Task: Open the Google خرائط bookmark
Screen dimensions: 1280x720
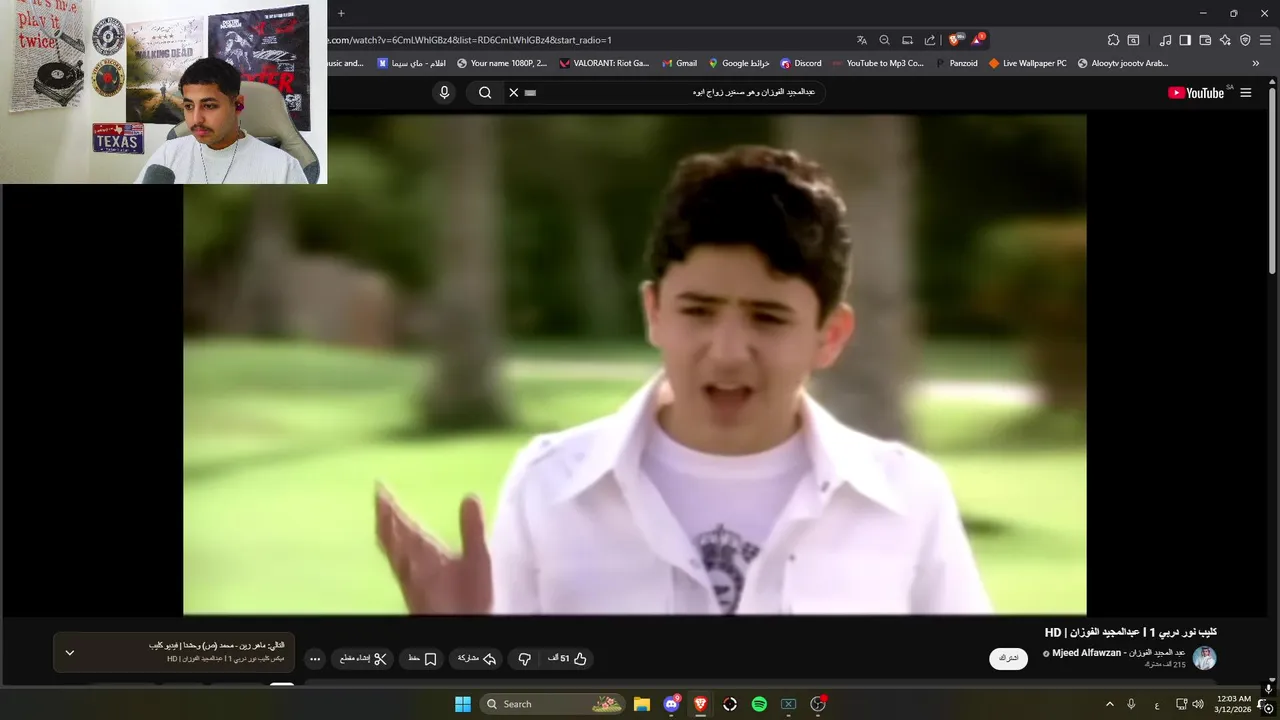Action: click(x=739, y=63)
